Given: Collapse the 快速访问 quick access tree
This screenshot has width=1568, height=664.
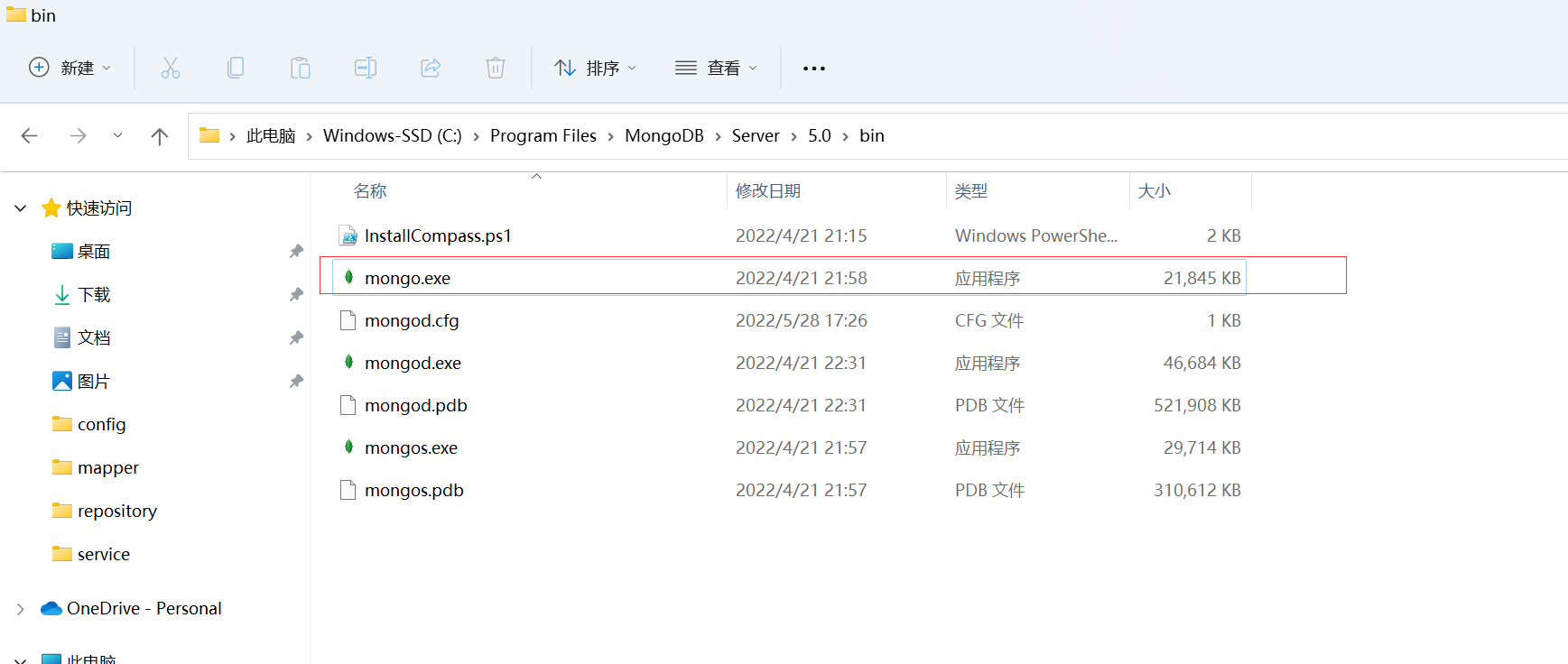Looking at the screenshot, I should pos(21,208).
